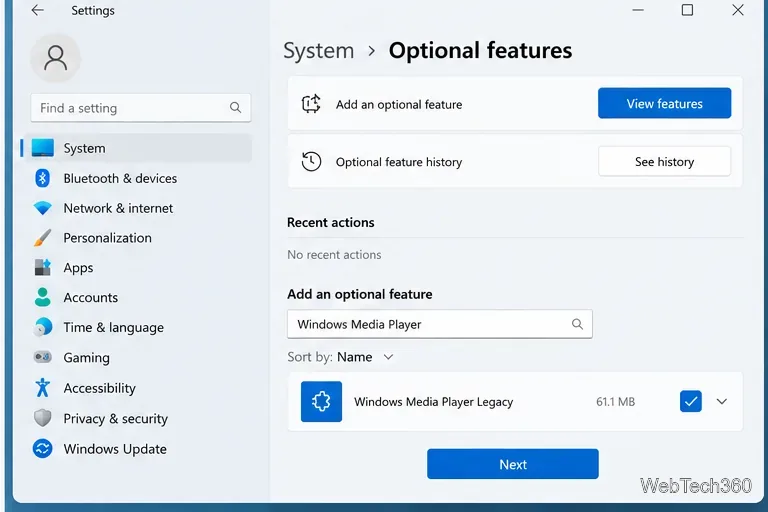
Task: Click the Windows Media Player Legacy name
Action: point(433,402)
